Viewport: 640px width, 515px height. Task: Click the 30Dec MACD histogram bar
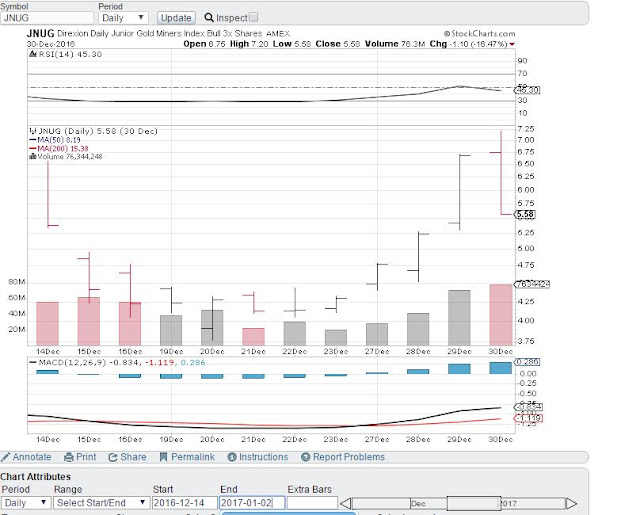coord(500,368)
